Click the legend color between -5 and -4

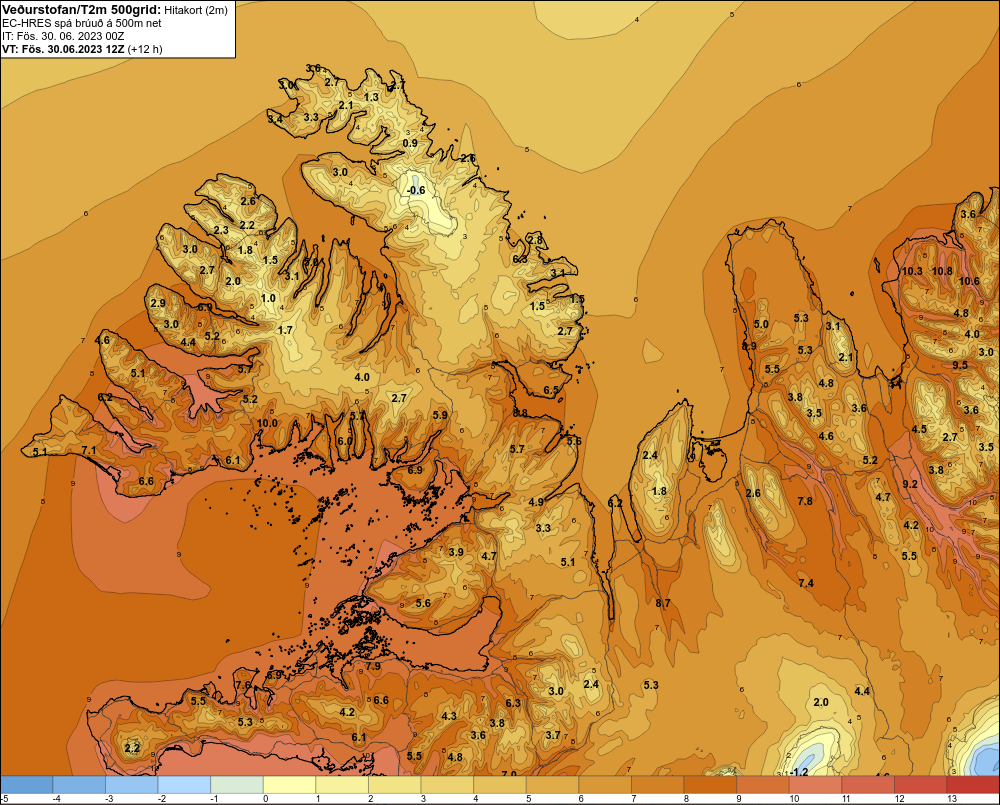pos(27,785)
